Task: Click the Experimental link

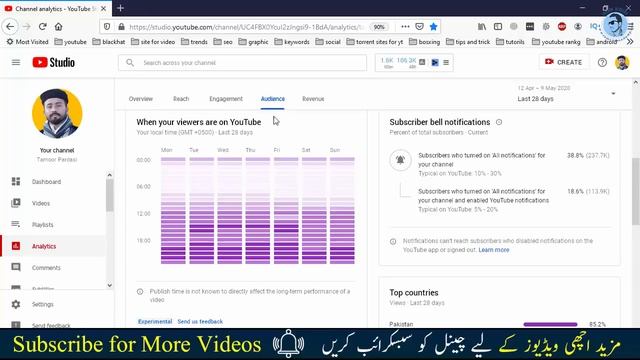Action: (155, 322)
